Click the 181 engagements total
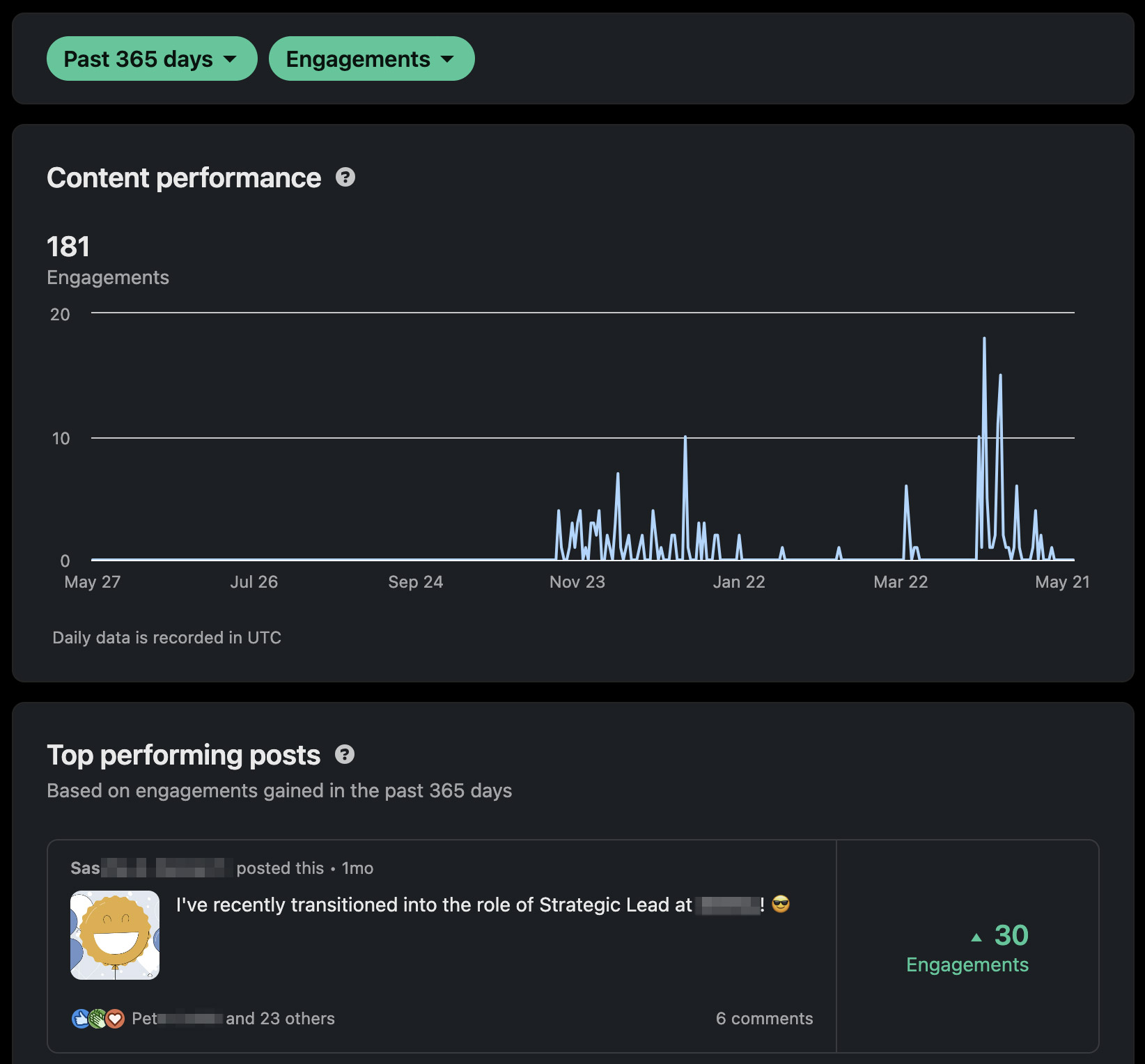The width and height of the screenshot is (1145, 1064). tap(68, 247)
